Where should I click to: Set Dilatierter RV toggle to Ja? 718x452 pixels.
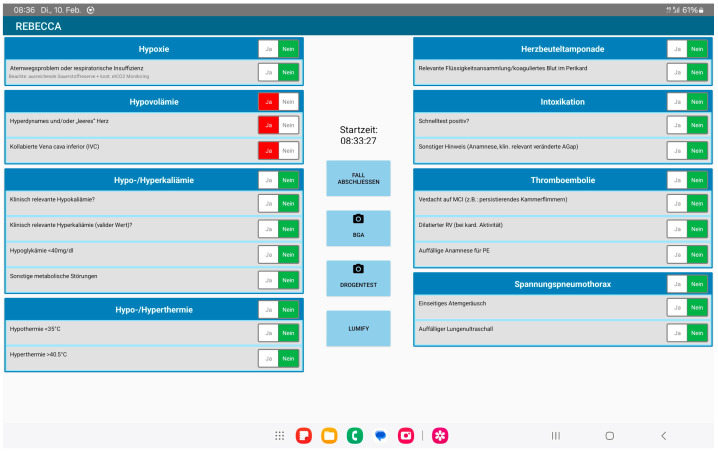coord(677,229)
